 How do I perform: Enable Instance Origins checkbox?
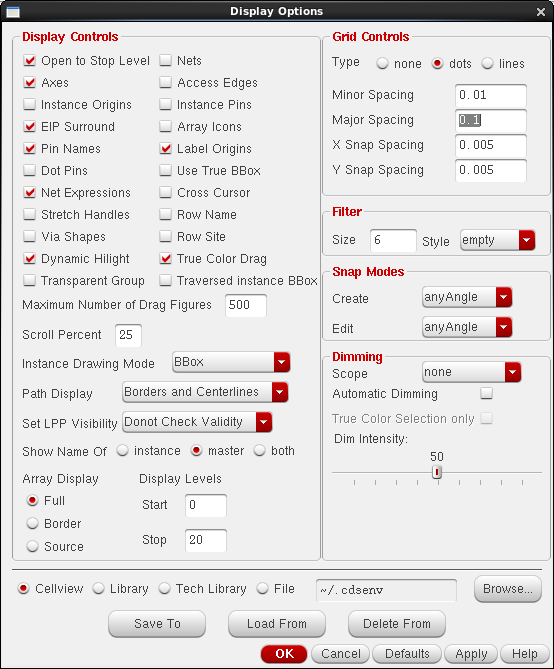(29, 105)
